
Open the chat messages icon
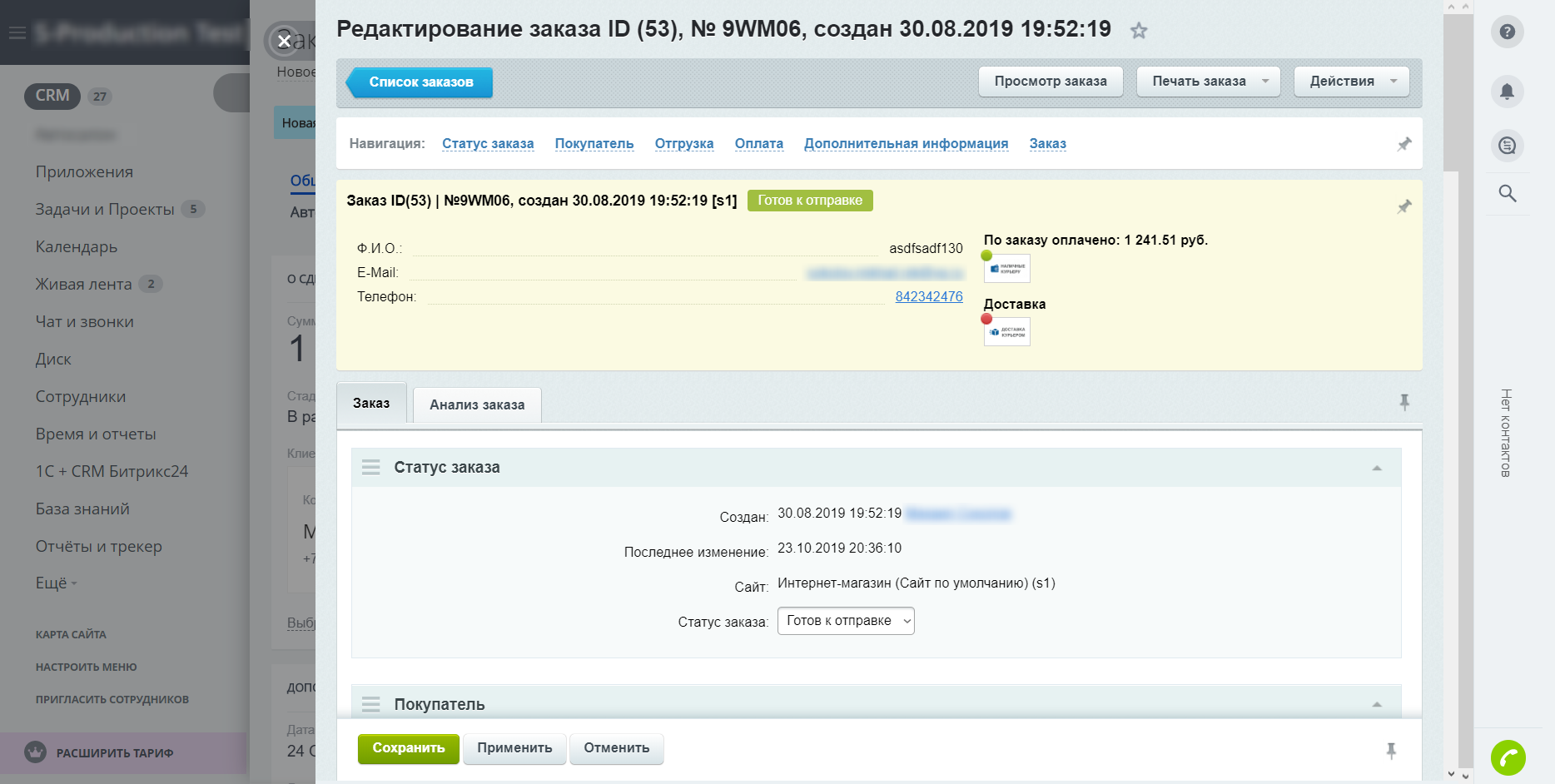(1507, 146)
